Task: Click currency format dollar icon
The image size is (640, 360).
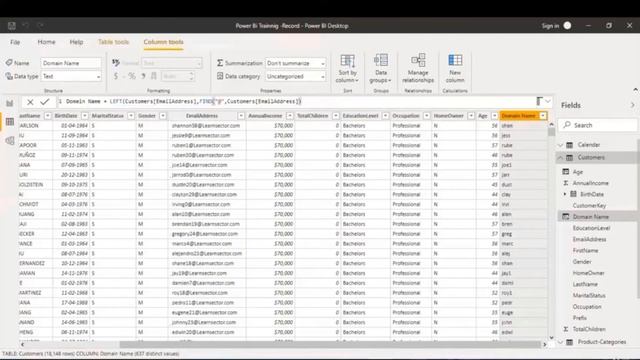Action: (116, 76)
